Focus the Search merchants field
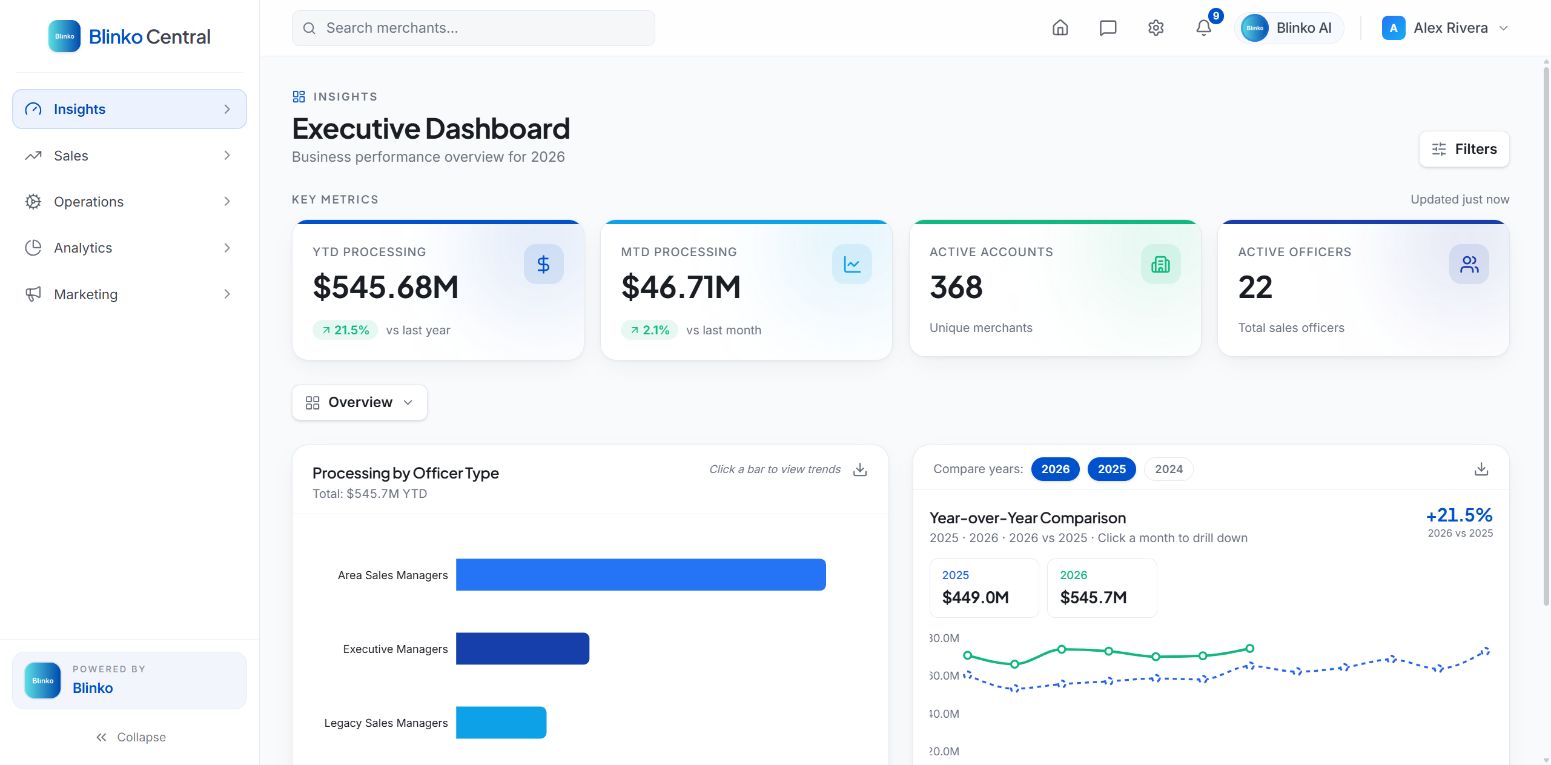This screenshot has width=1551, height=765. pos(473,28)
